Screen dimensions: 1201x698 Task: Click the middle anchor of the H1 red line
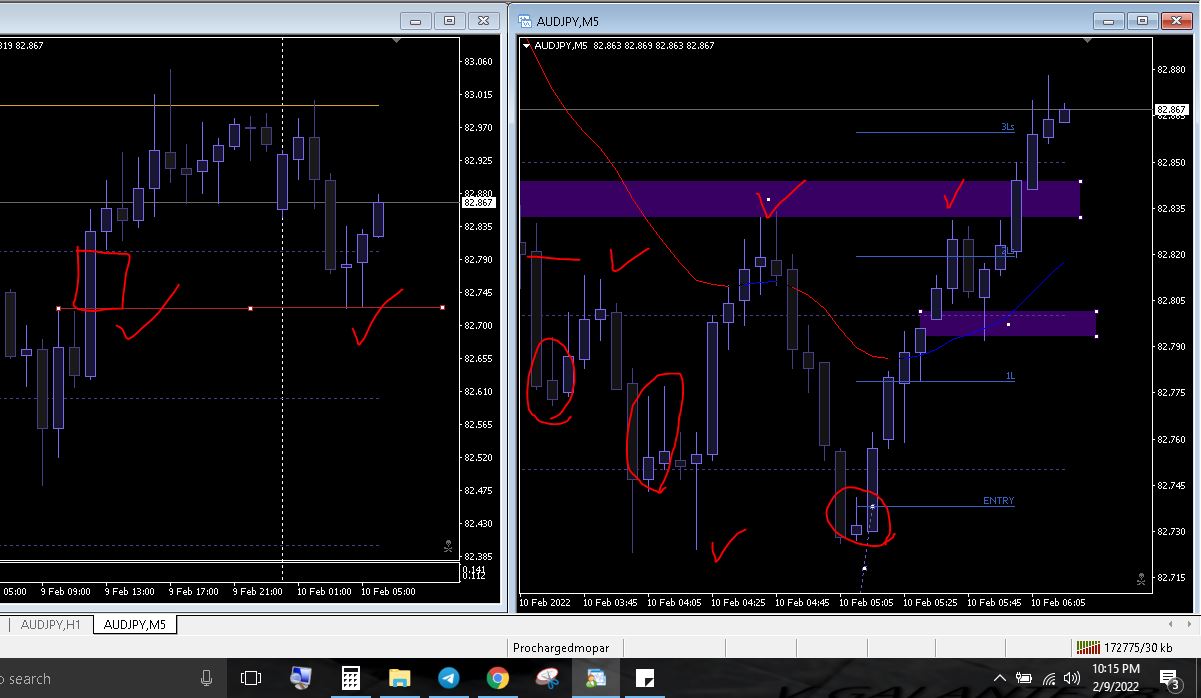[250, 308]
